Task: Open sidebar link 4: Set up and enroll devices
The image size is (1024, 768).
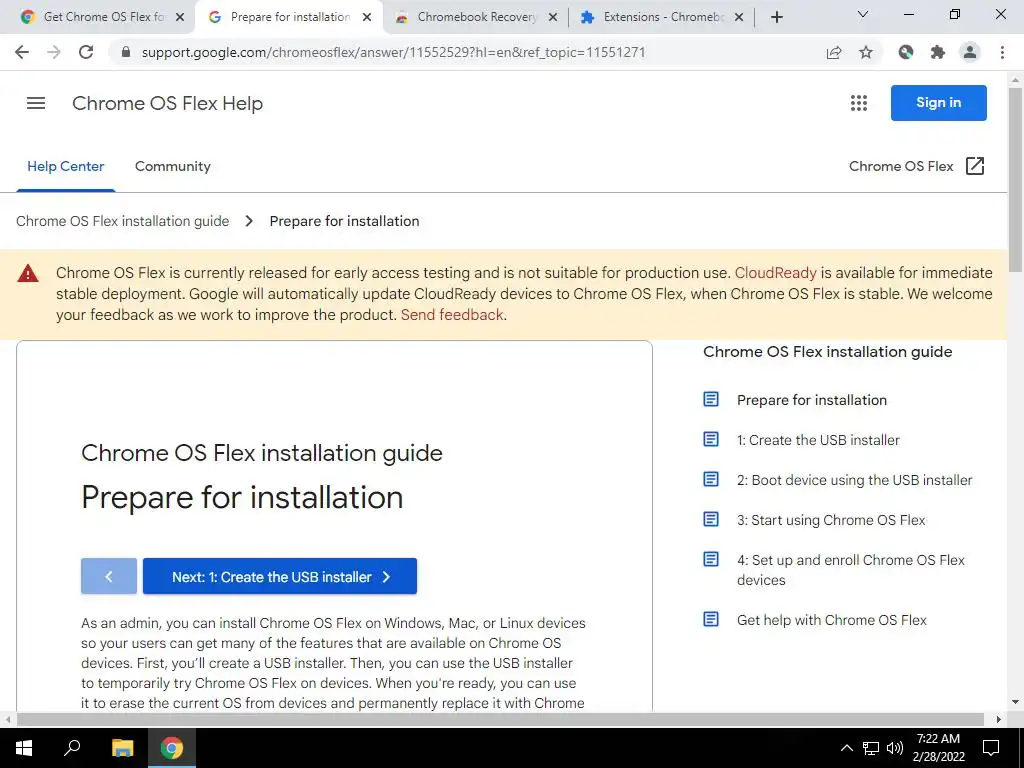Action: (850, 569)
